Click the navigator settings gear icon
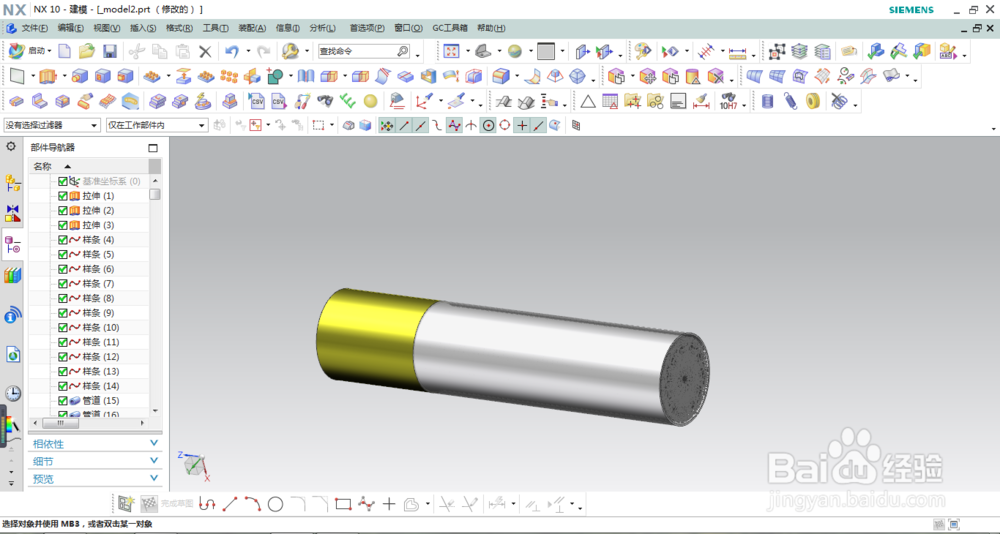 tap(11, 146)
